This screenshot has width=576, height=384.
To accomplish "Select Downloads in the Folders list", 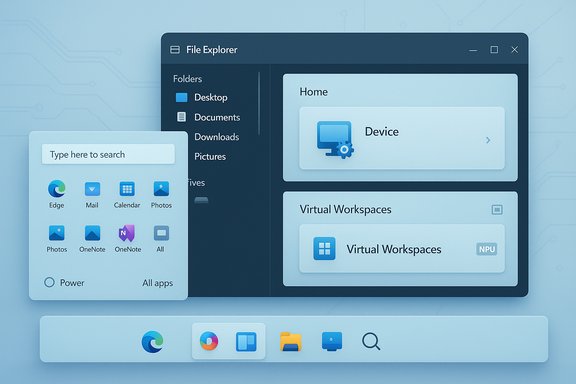I will coord(217,137).
